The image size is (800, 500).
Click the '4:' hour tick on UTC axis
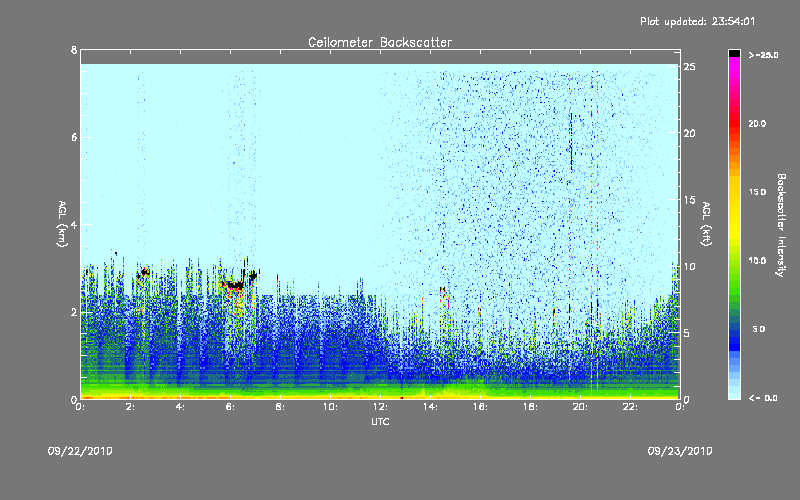pos(181,407)
